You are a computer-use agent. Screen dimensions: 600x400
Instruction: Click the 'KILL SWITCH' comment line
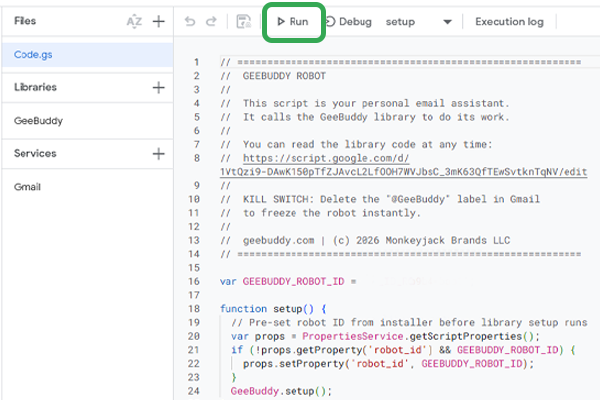coord(380,199)
